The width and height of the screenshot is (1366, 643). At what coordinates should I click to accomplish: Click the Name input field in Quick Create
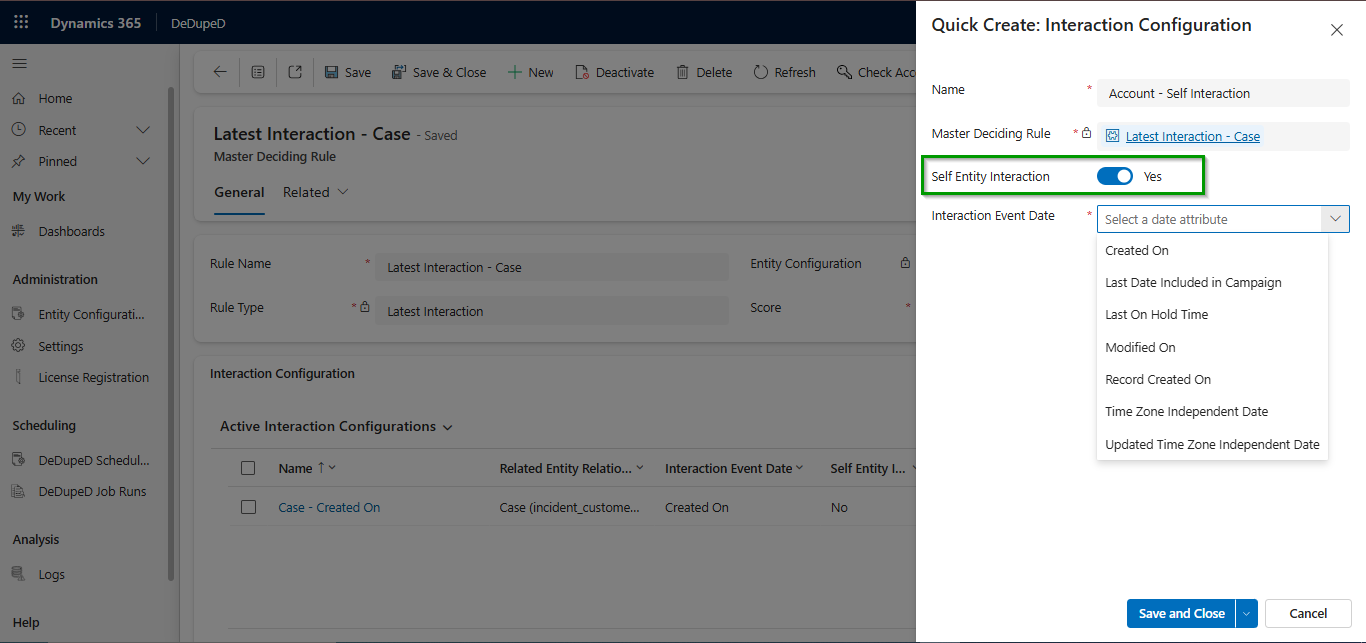1222,93
